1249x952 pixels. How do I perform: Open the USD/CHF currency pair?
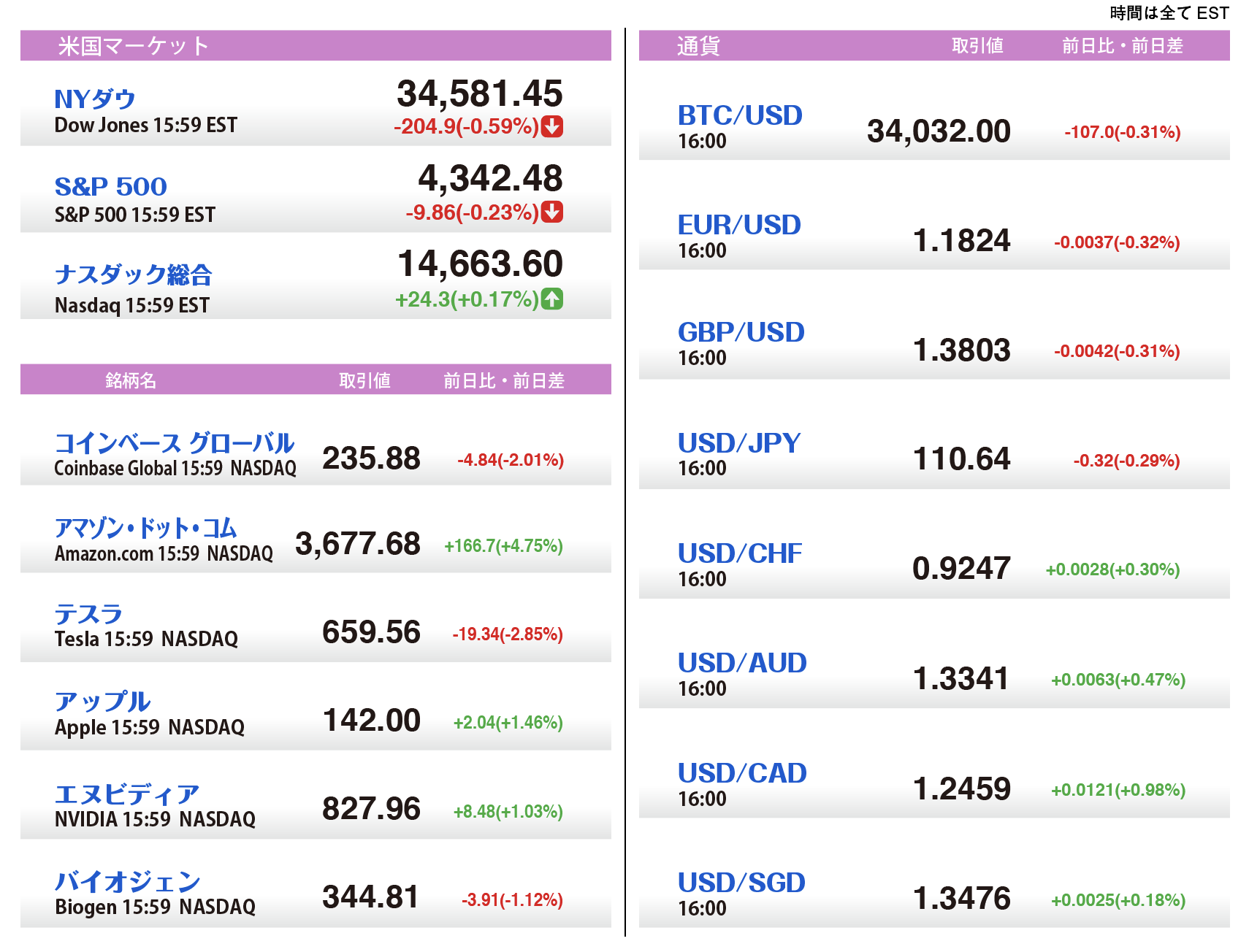coord(740,553)
